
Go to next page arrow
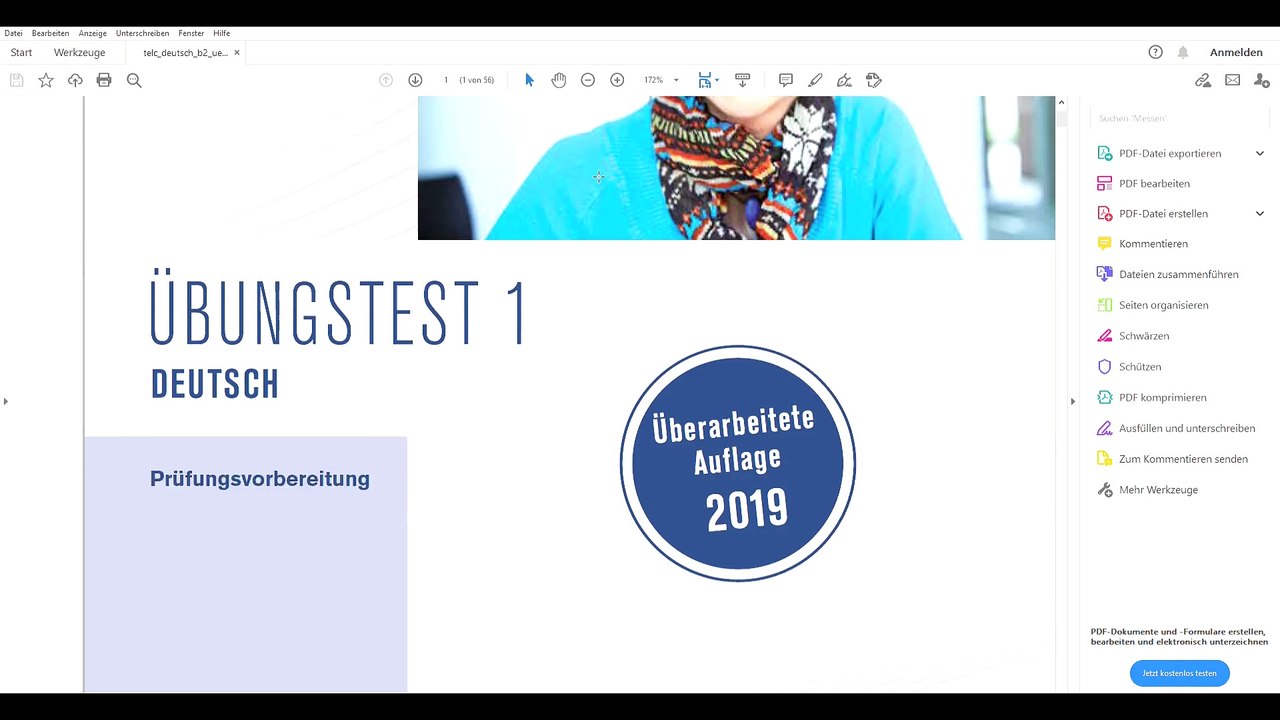(415, 80)
